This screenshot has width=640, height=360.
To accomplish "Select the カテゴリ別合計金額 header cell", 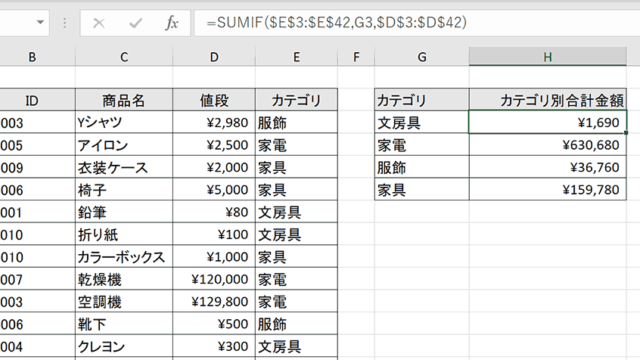I will click(548, 100).
